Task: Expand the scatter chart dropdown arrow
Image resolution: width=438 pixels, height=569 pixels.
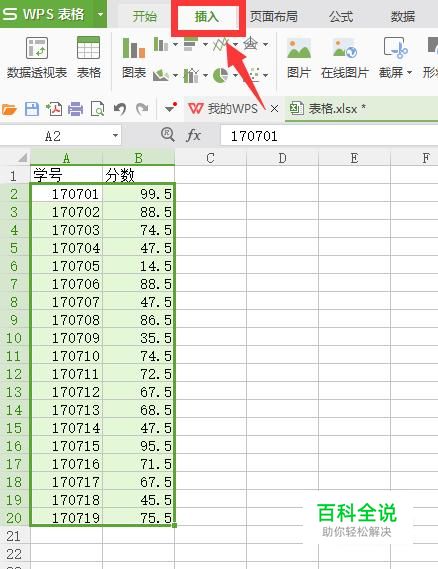Action: (x=265, y=75)
